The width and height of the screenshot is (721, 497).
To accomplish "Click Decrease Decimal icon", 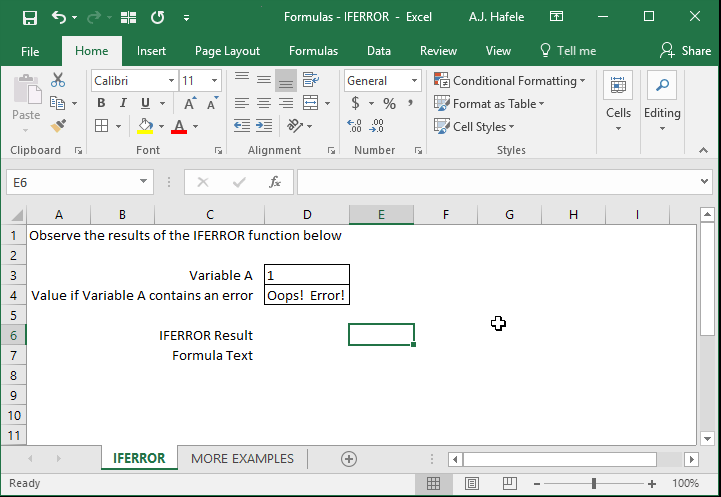I will coord(377,126).
